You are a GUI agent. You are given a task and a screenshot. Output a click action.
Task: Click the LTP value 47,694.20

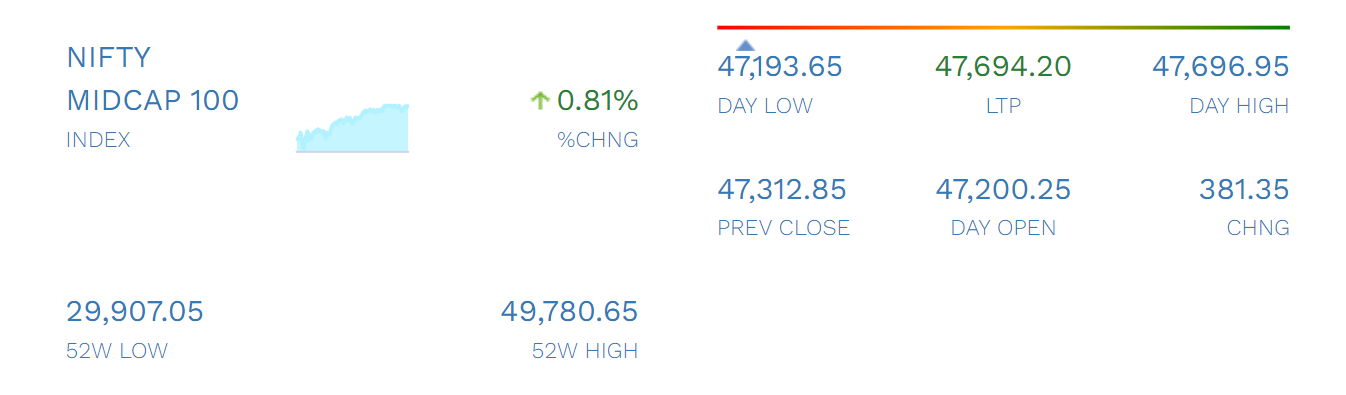(x=1003, y=67)
